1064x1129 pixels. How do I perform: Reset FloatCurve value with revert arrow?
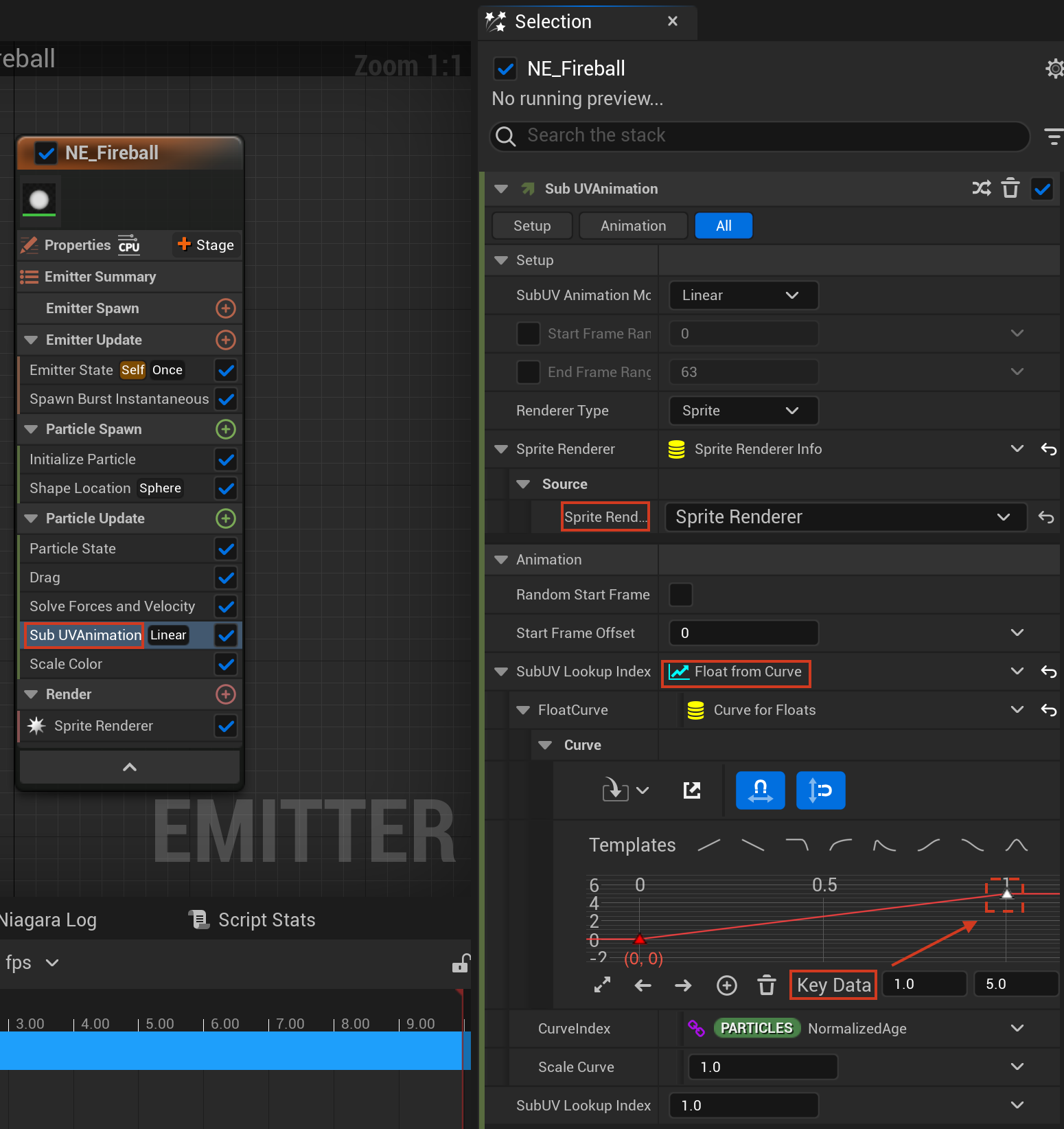(1049, 710)
